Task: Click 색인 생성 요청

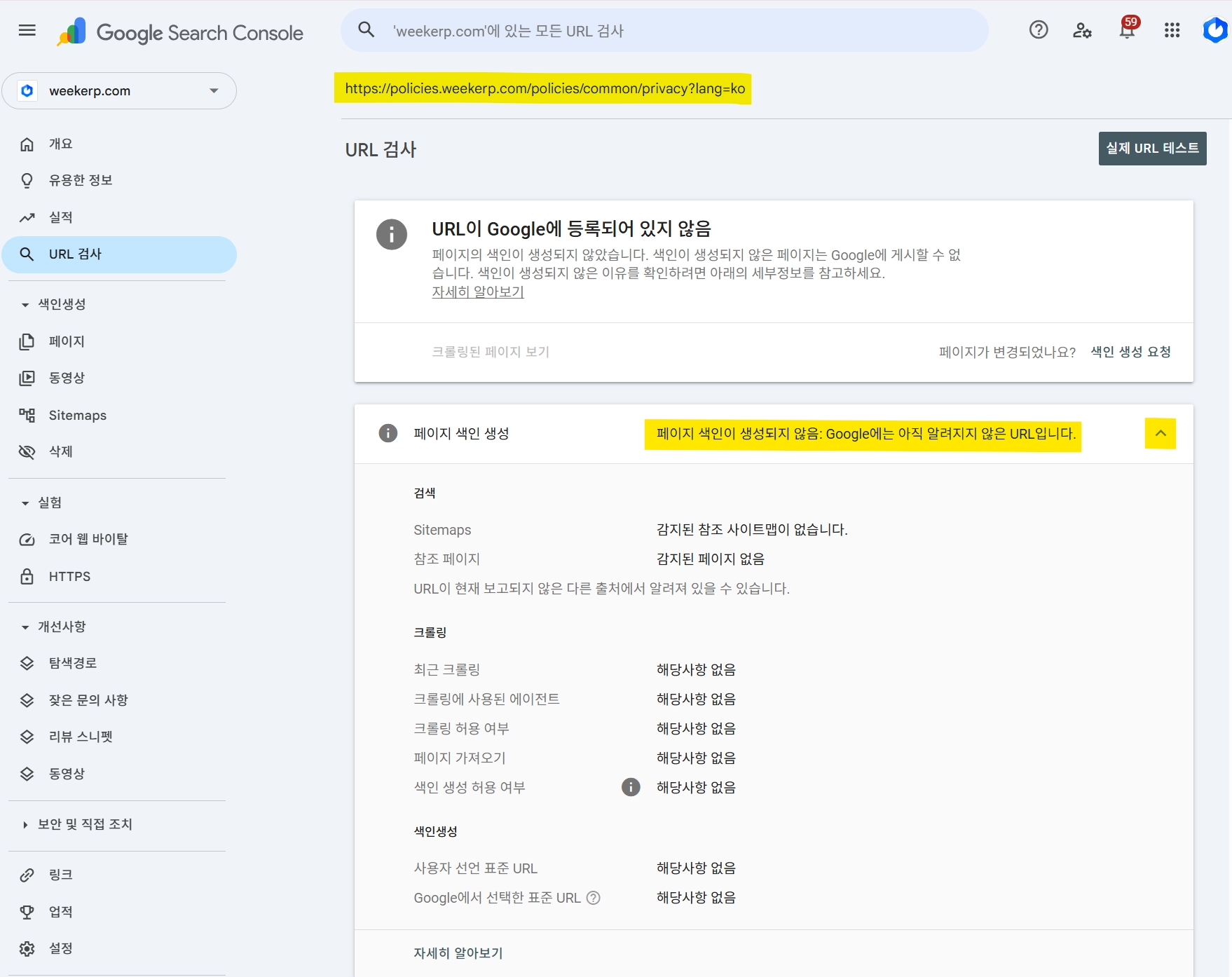Action: (1131, 352)
